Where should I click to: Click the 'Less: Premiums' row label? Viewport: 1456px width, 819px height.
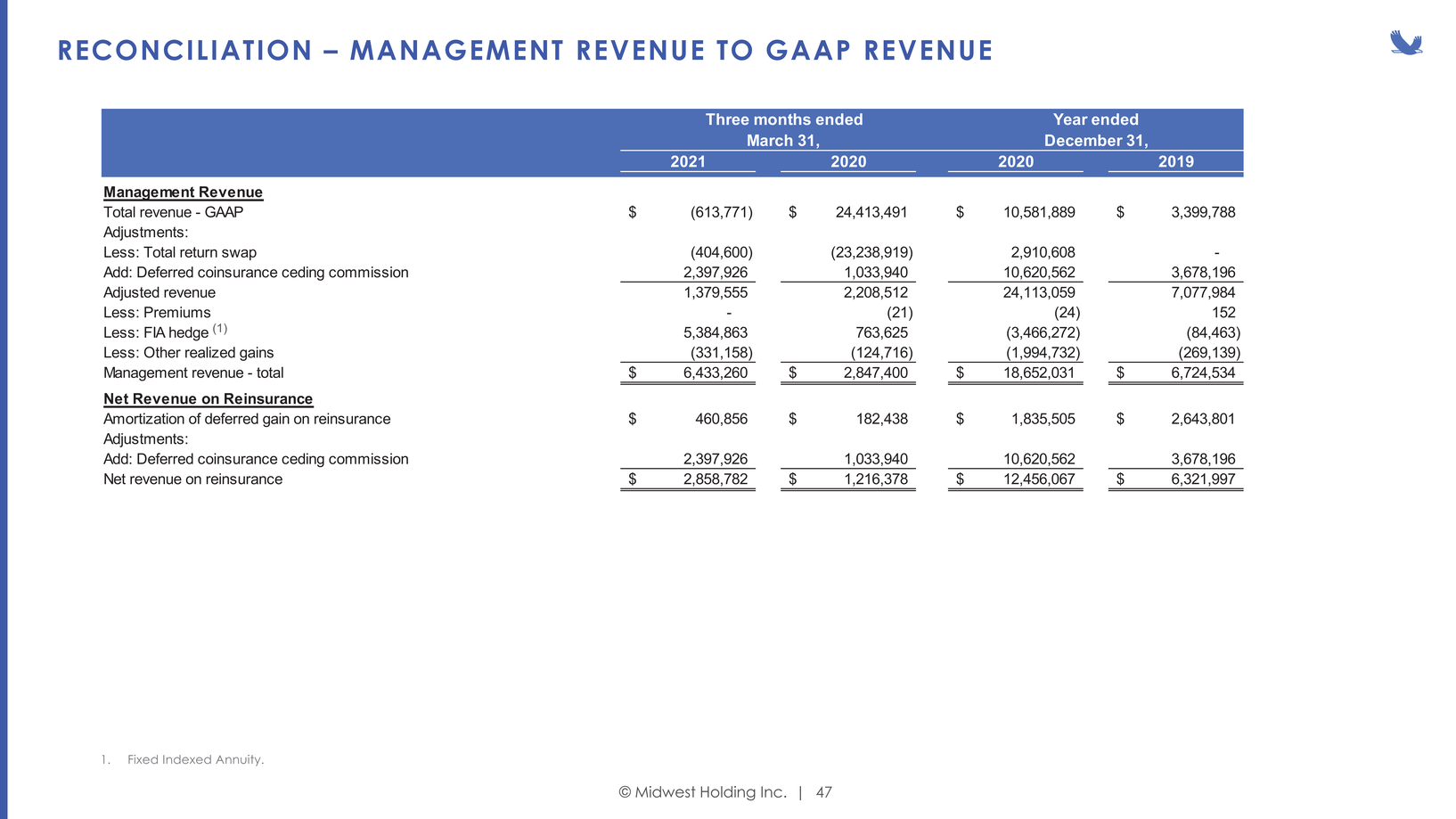157,313
